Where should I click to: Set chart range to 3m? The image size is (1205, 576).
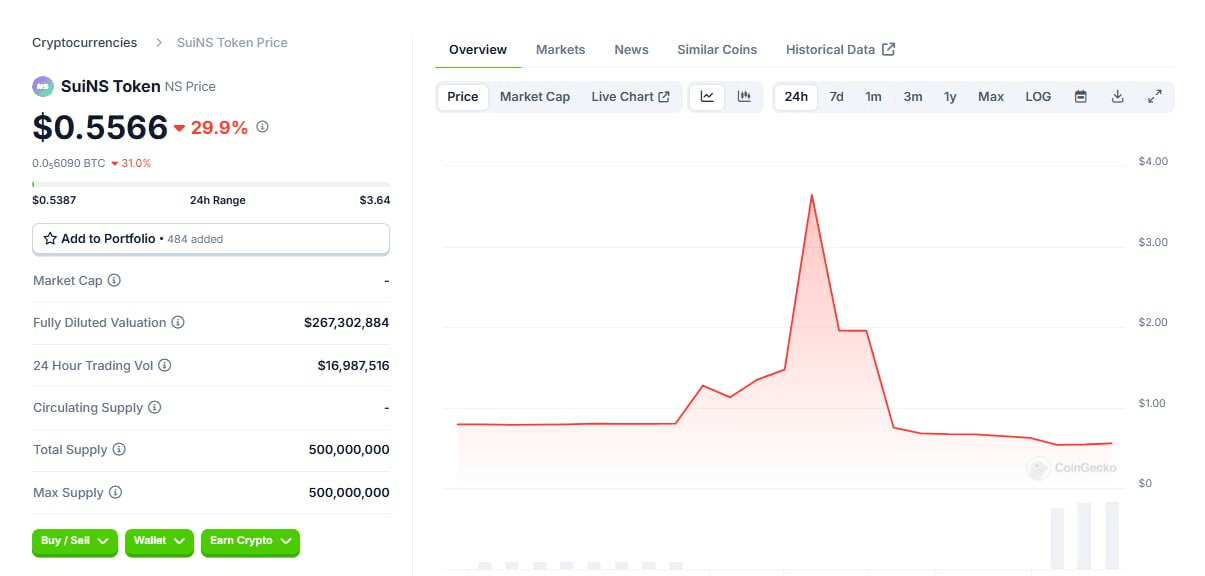(913, 97)
